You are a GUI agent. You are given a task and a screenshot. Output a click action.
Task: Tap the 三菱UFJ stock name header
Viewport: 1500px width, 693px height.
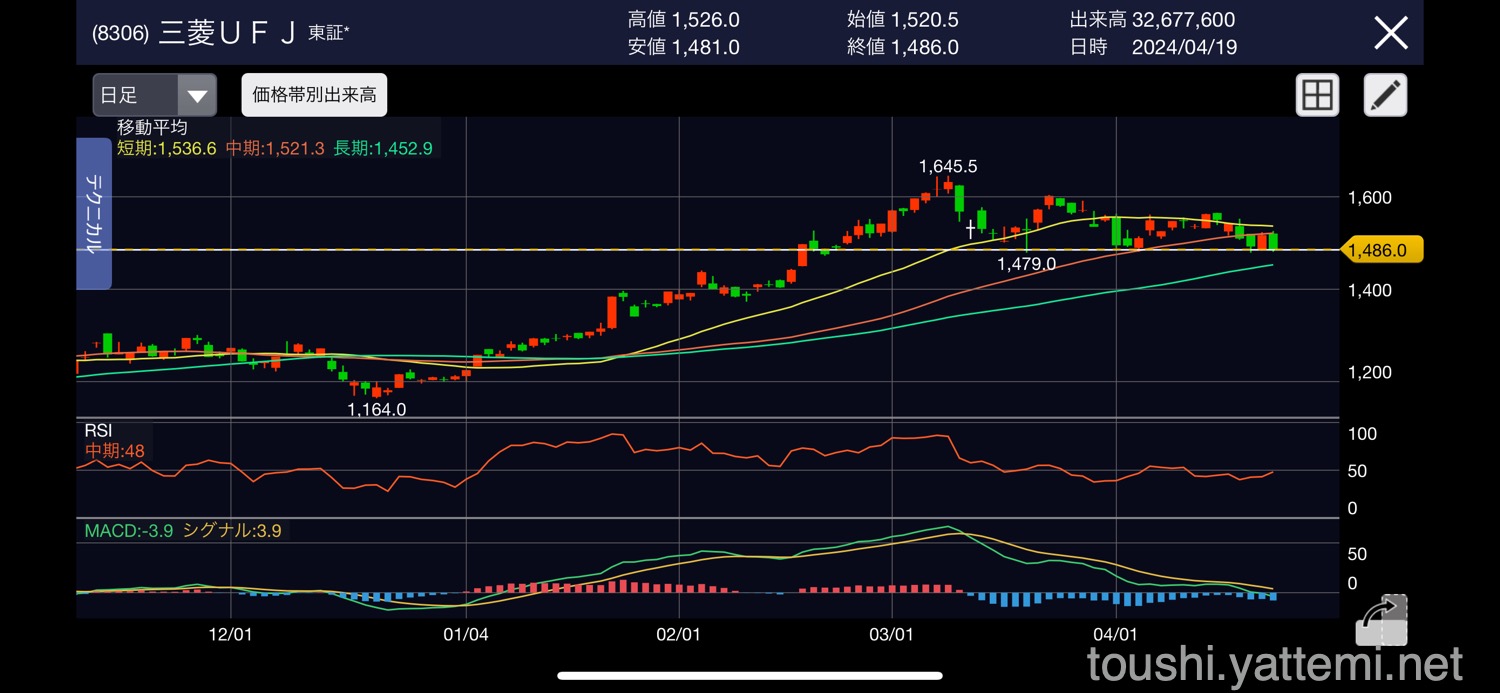click(x=227, y=33)
